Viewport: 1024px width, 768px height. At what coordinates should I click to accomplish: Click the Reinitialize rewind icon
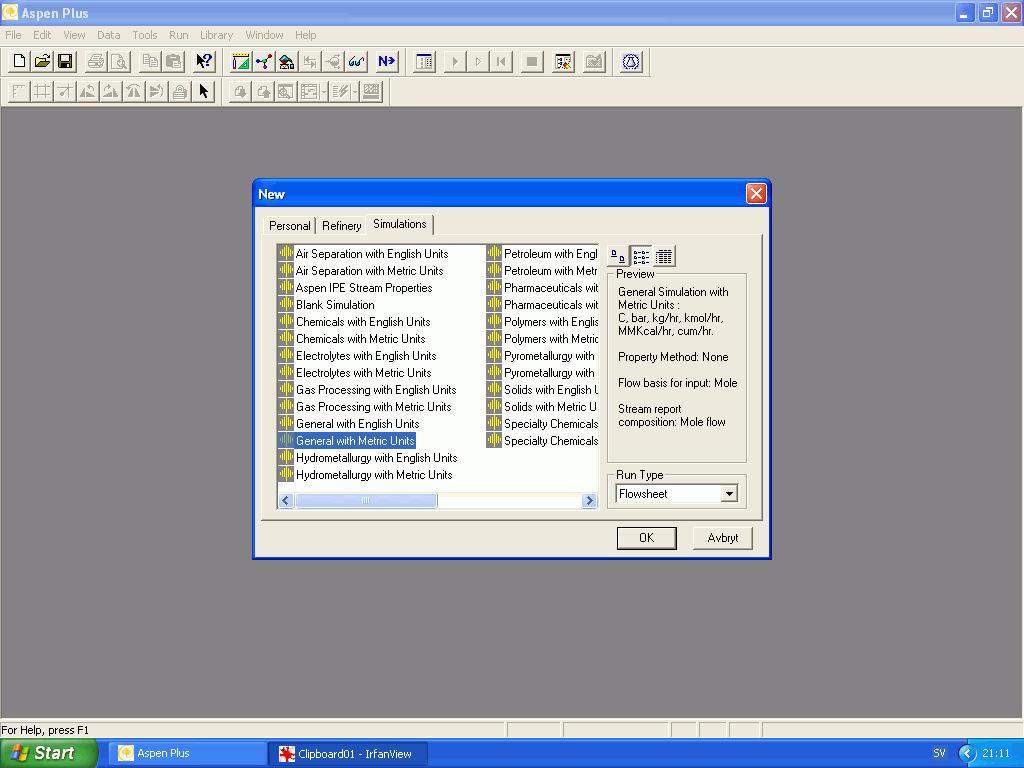coord(501,61)
